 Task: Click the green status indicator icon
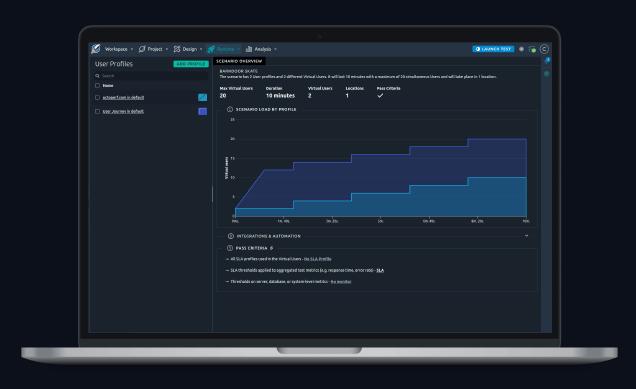point(533,49)
